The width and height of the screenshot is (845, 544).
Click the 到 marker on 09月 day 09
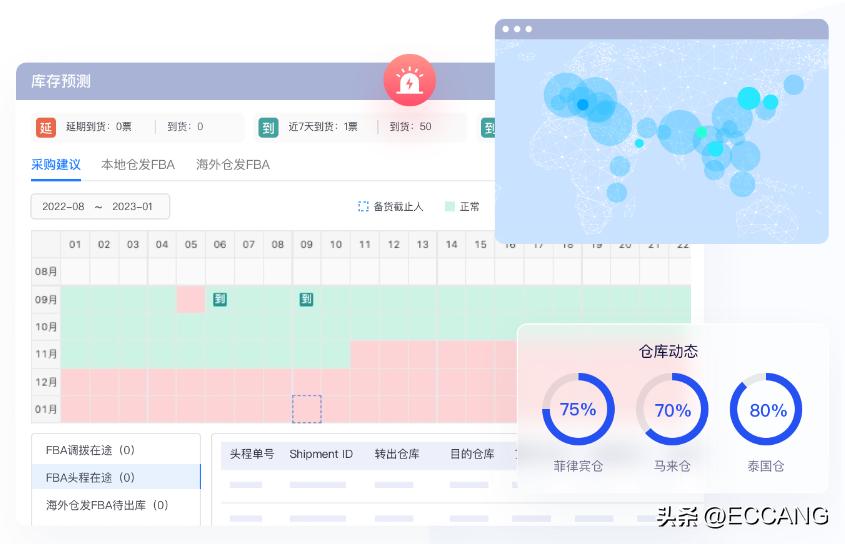pos(306,299)
